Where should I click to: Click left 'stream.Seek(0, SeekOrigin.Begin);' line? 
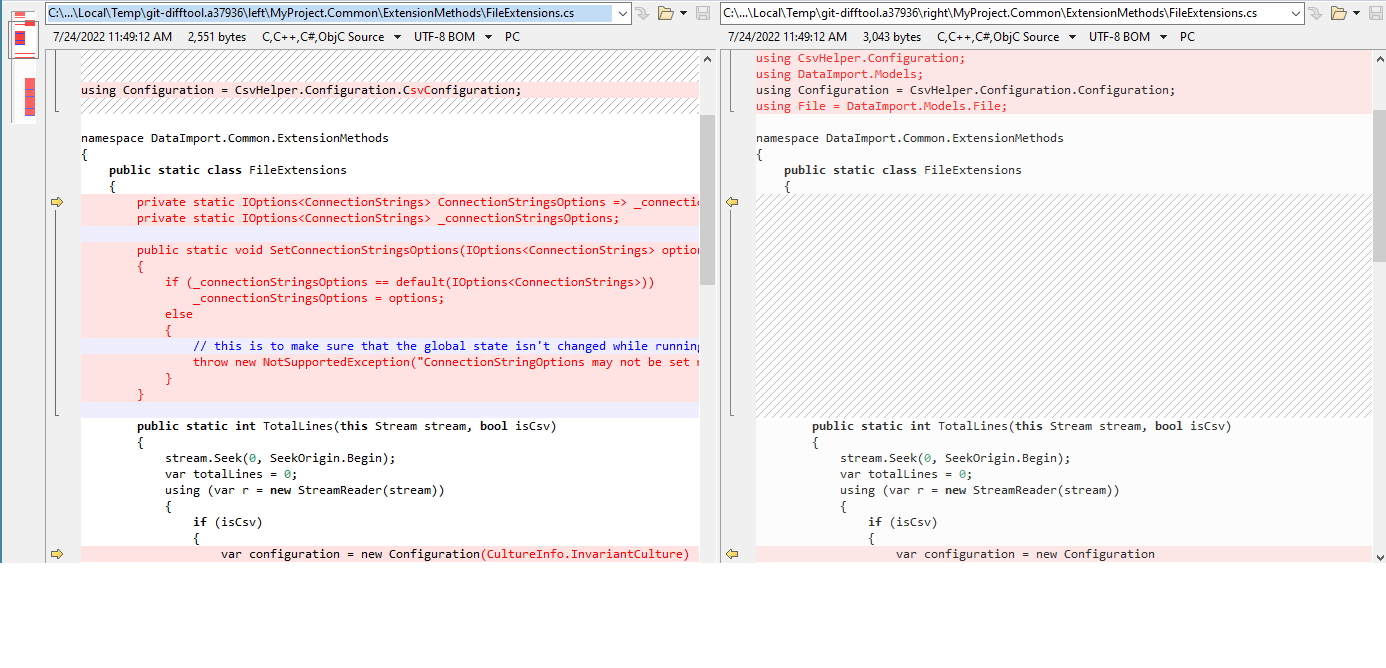[x=280, y=458]
